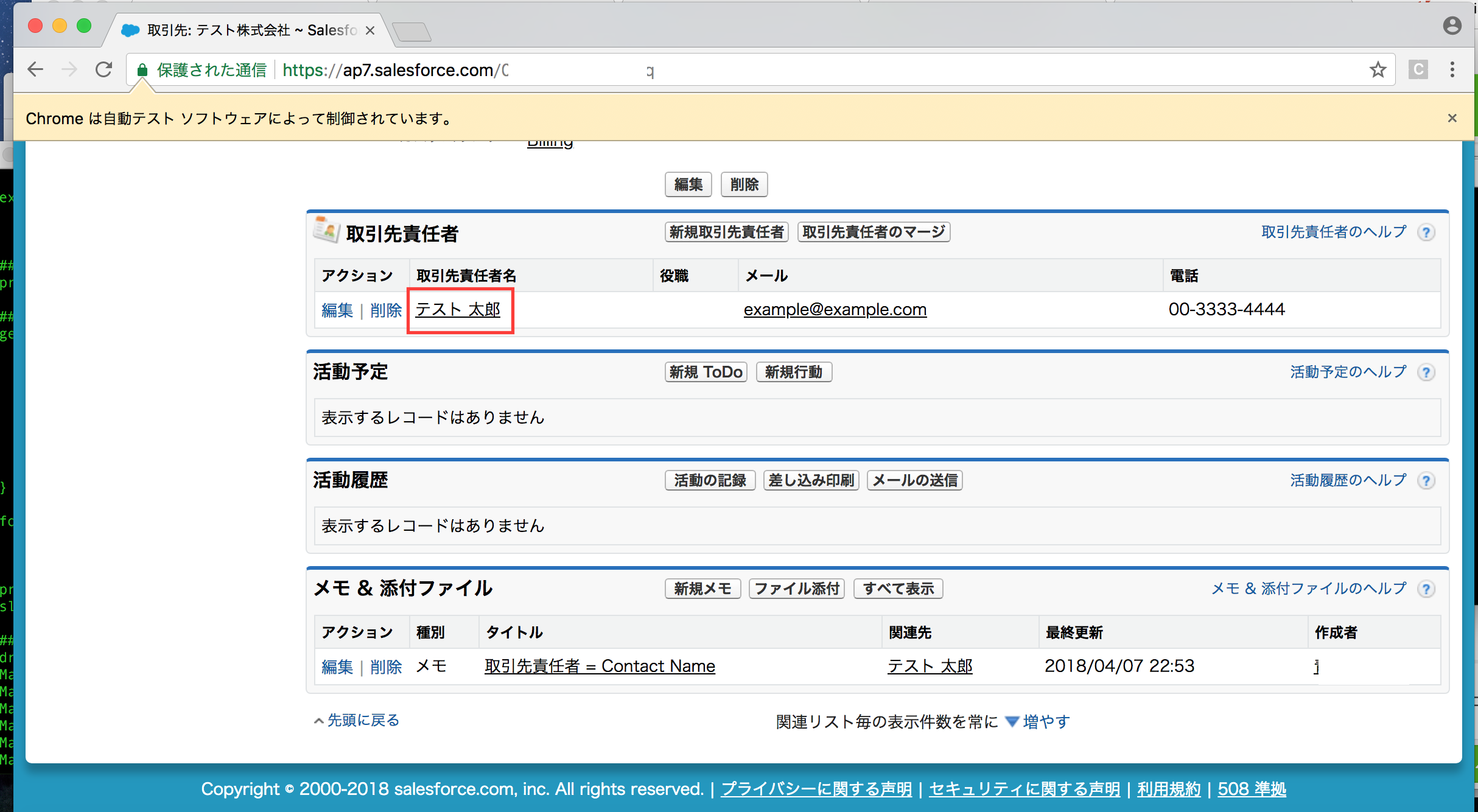This screenshot has height=812, width=1478.
Task: Click help icon for 取引先責任者
Action: [1426, 233]
